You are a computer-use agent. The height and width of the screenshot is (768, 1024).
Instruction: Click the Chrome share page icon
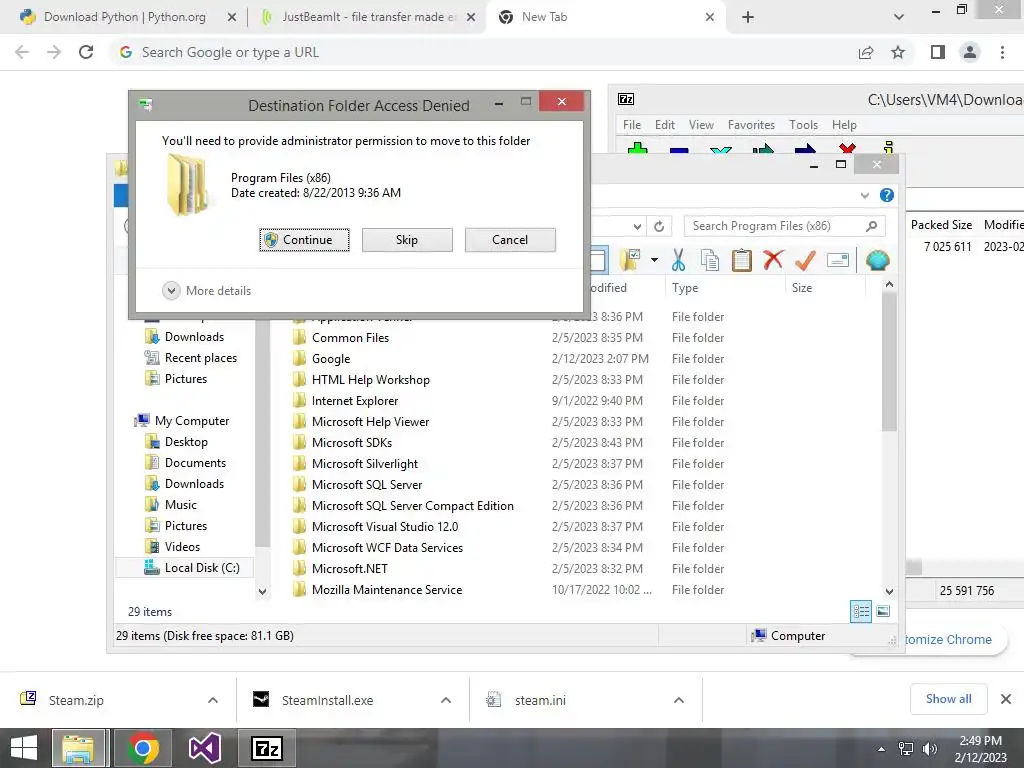[866, 52]
